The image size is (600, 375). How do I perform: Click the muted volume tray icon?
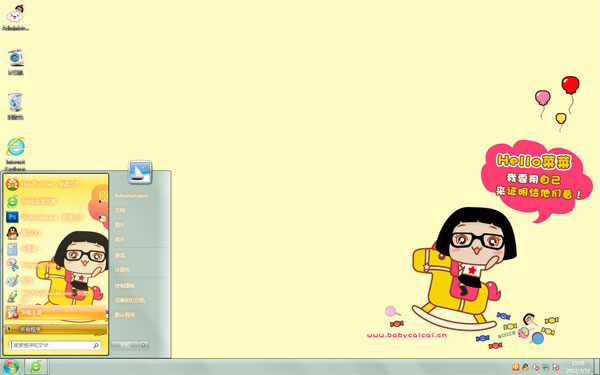[536, 367]
